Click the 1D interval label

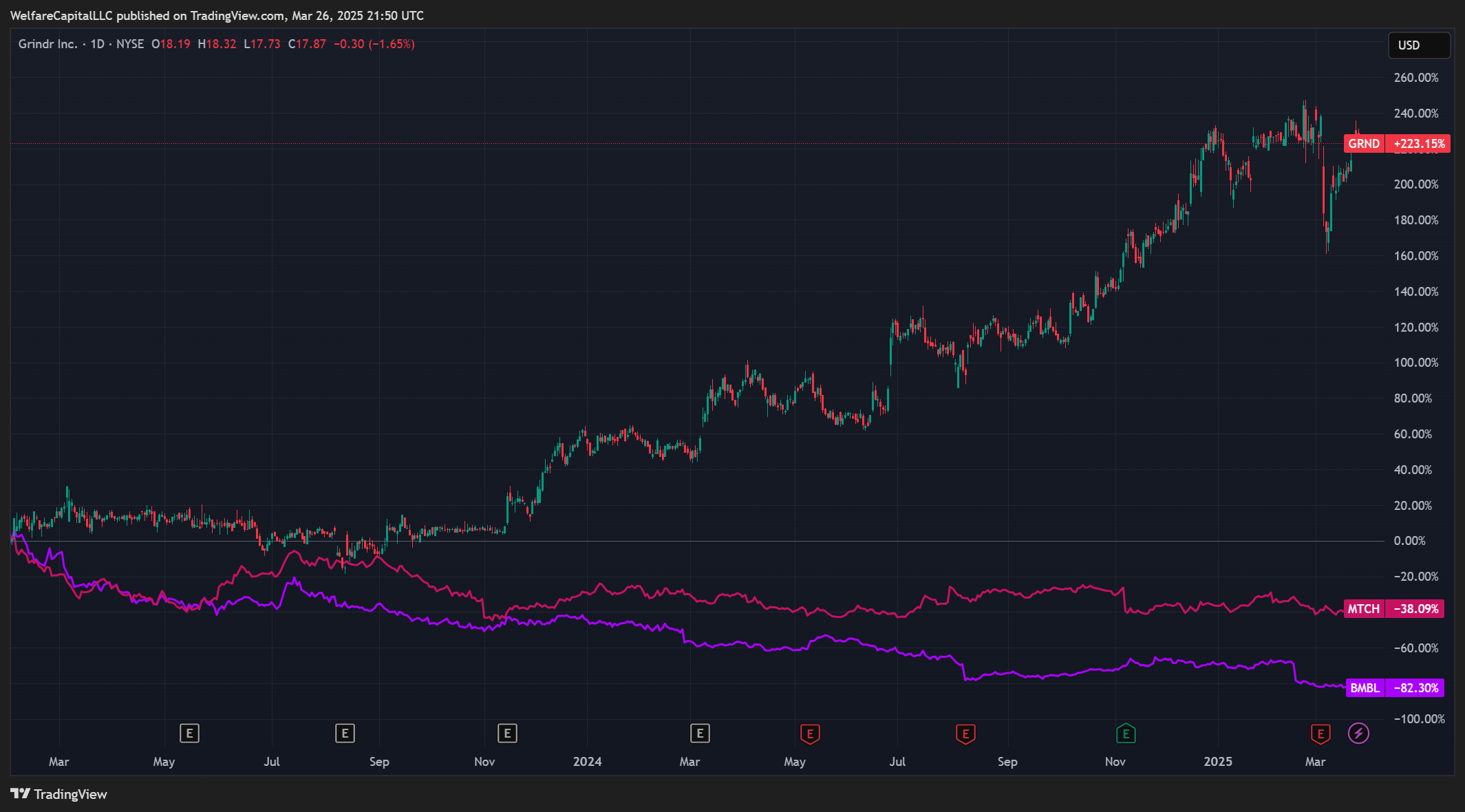pyautogui.click(x=98, y=44)
